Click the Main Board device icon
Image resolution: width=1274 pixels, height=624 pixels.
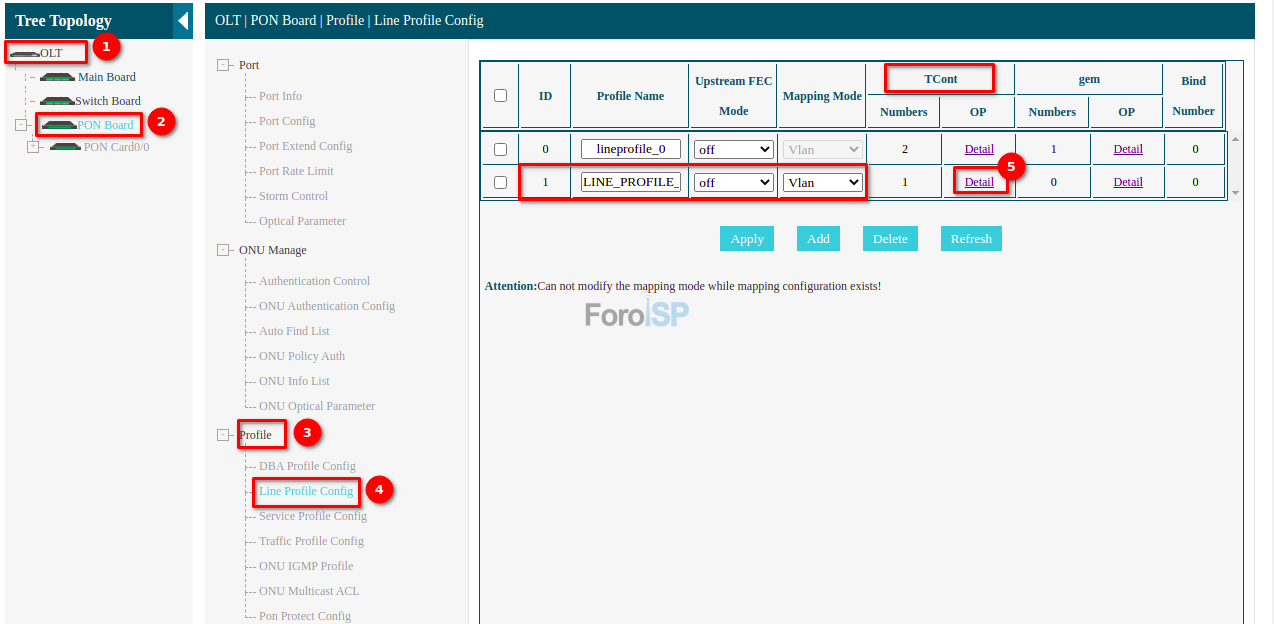(58, 77)
